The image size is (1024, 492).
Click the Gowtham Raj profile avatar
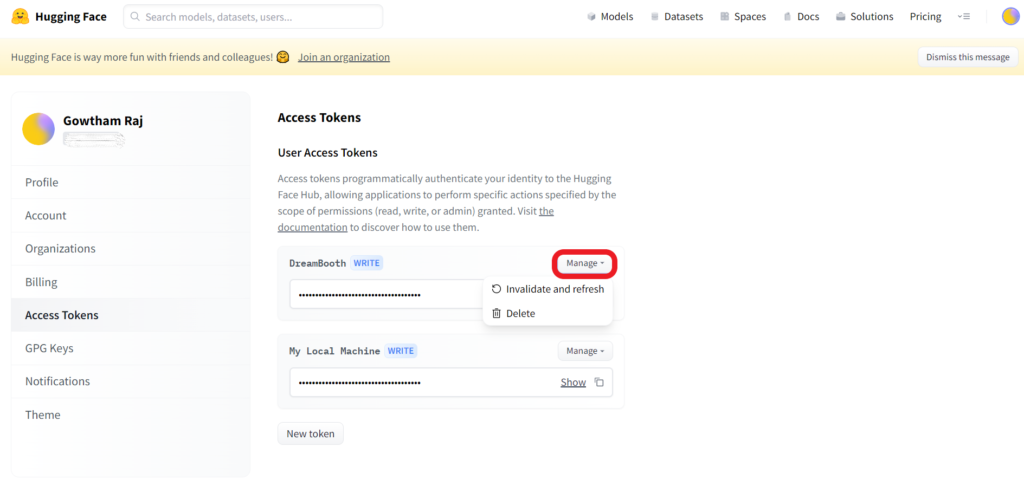[x=39, y=129]
